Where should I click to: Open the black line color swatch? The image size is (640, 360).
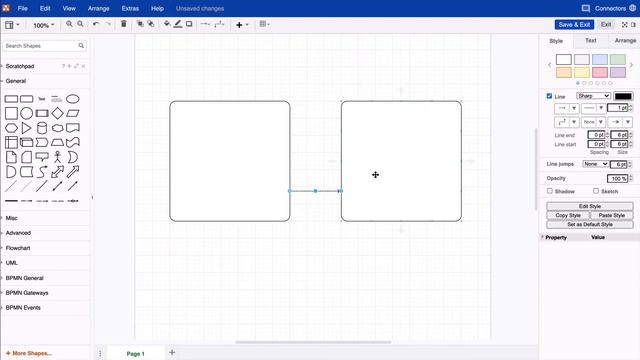coord(623,96)
